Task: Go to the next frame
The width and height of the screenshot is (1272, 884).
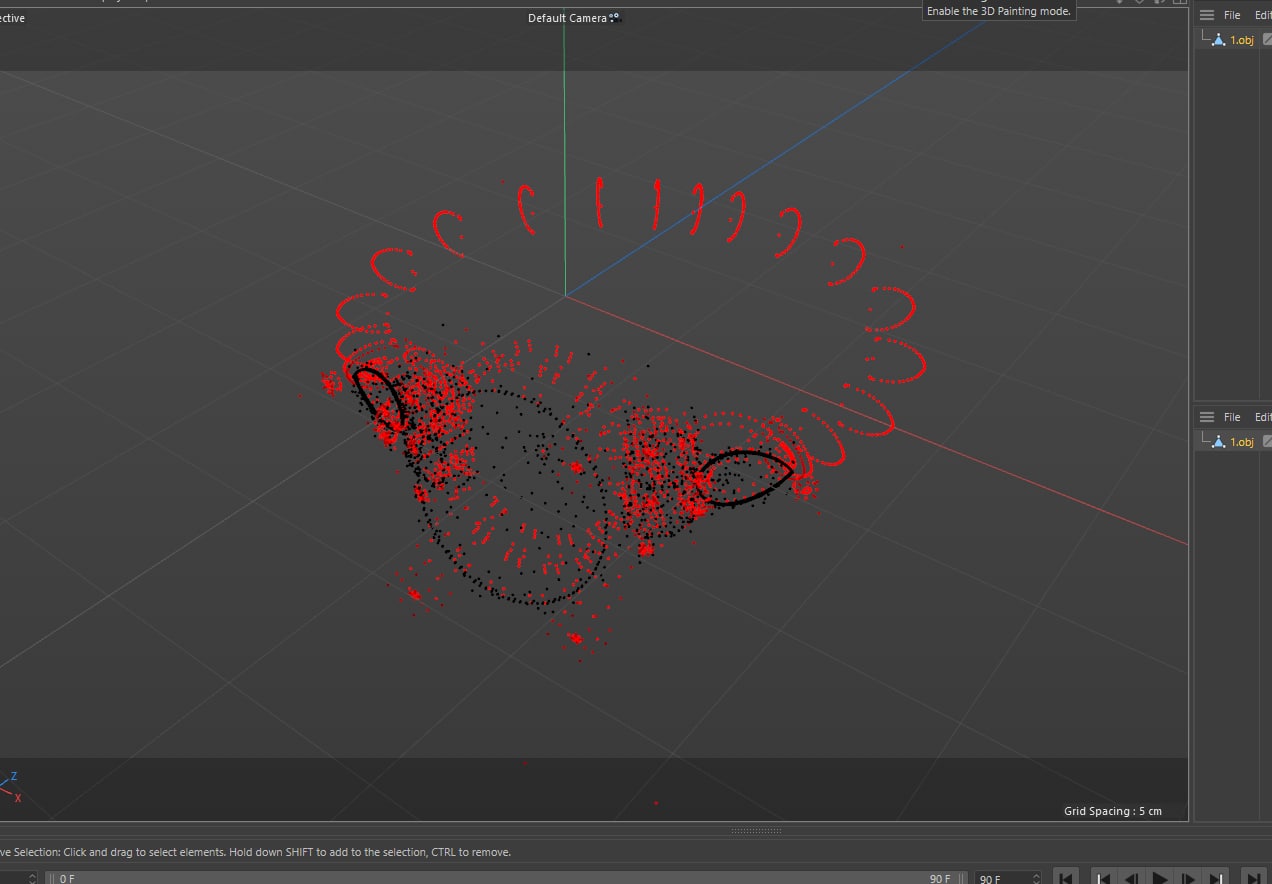Action: pyautogui.click(x=1188, y=878)
